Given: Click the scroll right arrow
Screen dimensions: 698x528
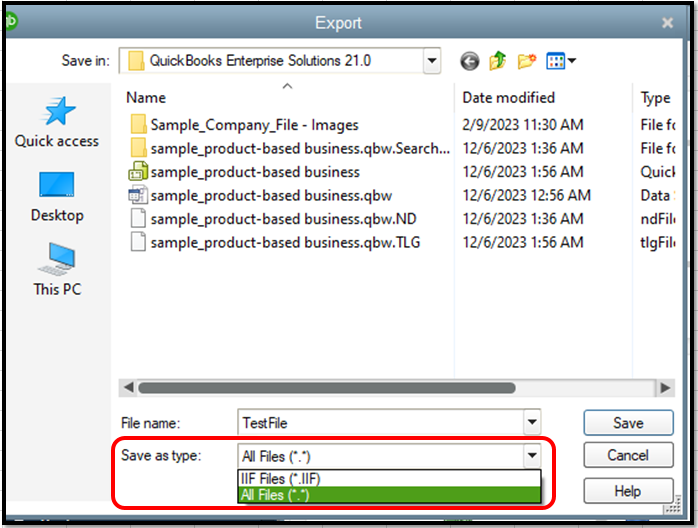Looking at the screenshot, I should point(665,388).
